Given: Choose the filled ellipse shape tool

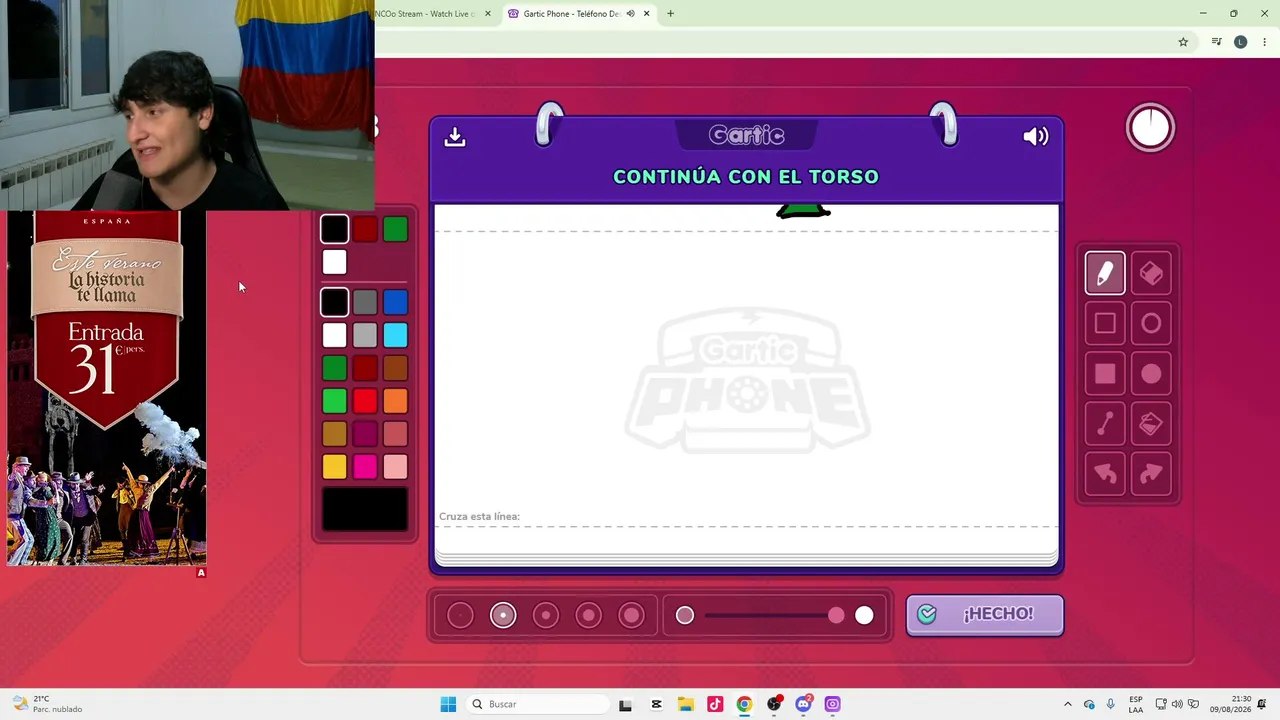Looking at the screenshot, I should tap(1151, 373).
